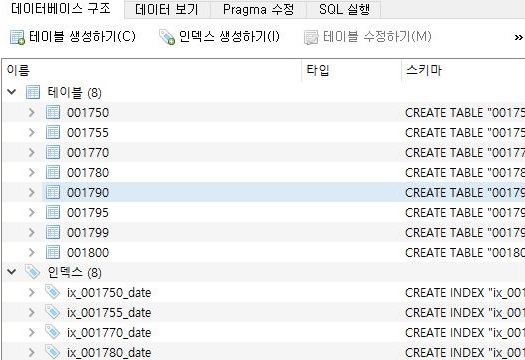Open the Pragma 수정 tab

tap(258, 9)
